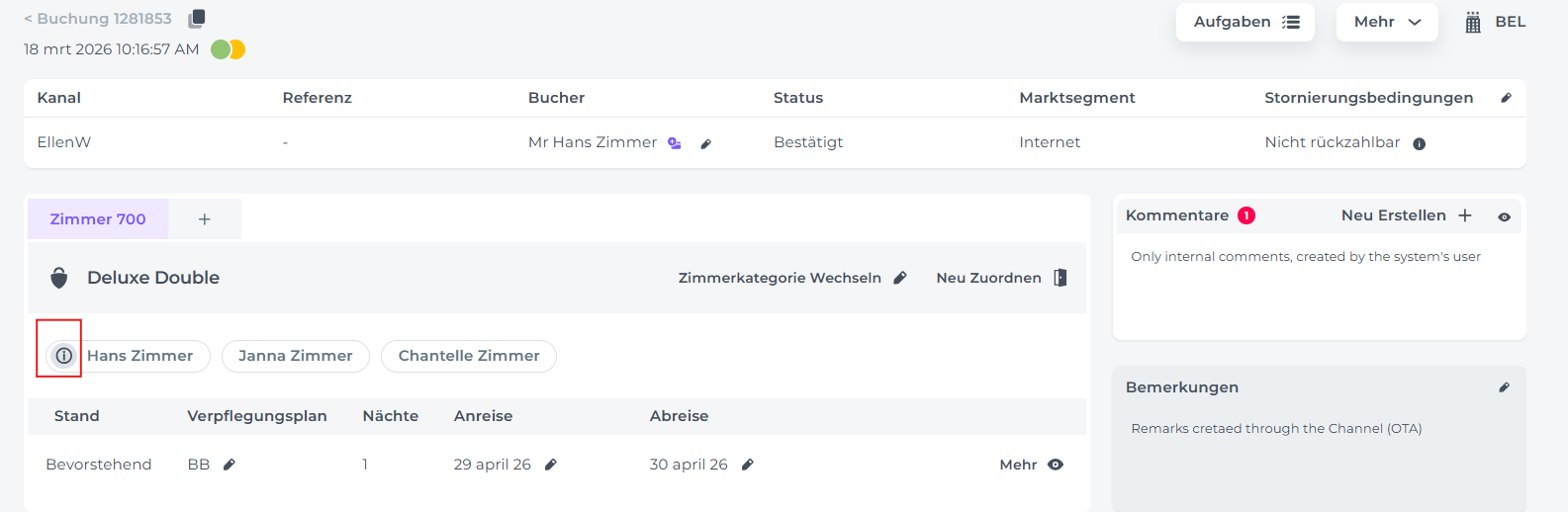The width and height of the screenshot is (1568, 512).
Task: Click Zimmerkategorie Wechseln
Action: point(791,278)
